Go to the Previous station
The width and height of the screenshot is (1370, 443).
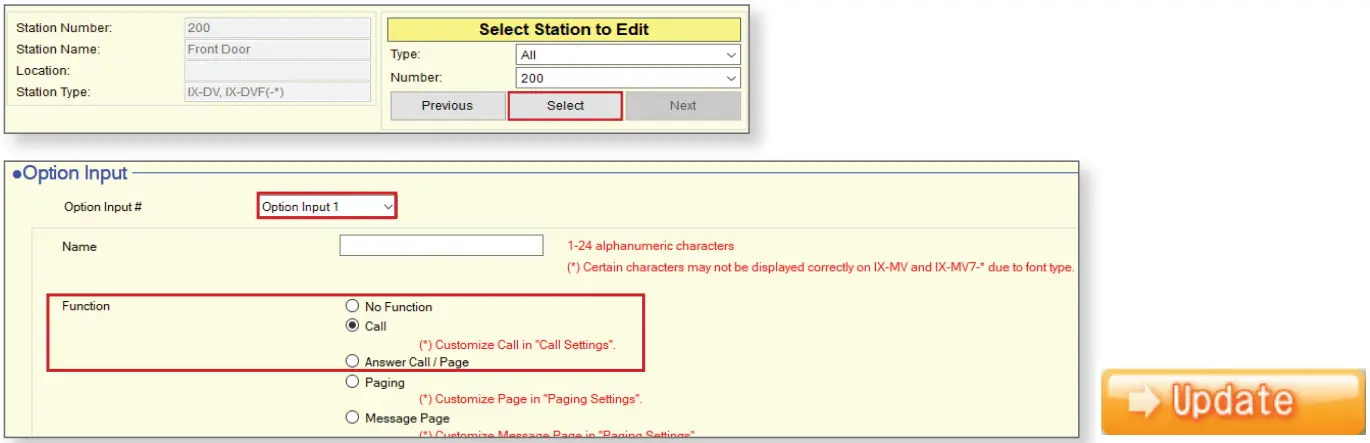[447, 106]
